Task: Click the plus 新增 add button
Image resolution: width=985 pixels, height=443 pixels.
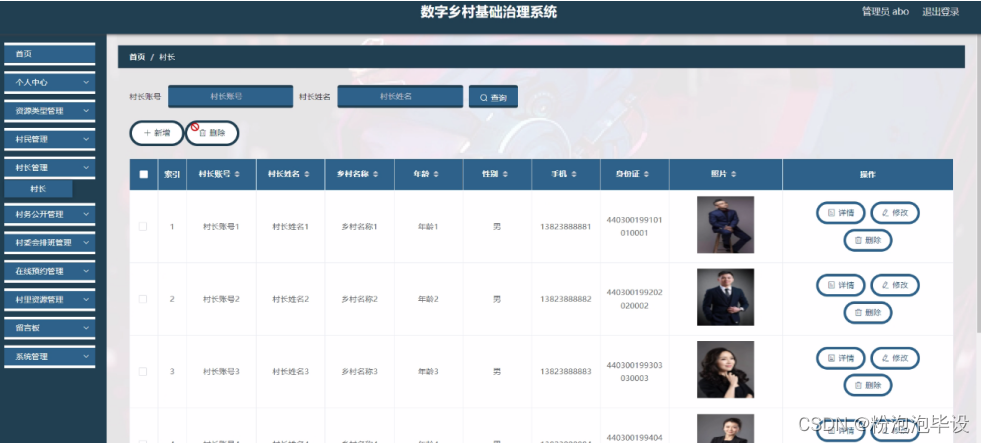Action: pyautogui.click(x=156, y=132)
